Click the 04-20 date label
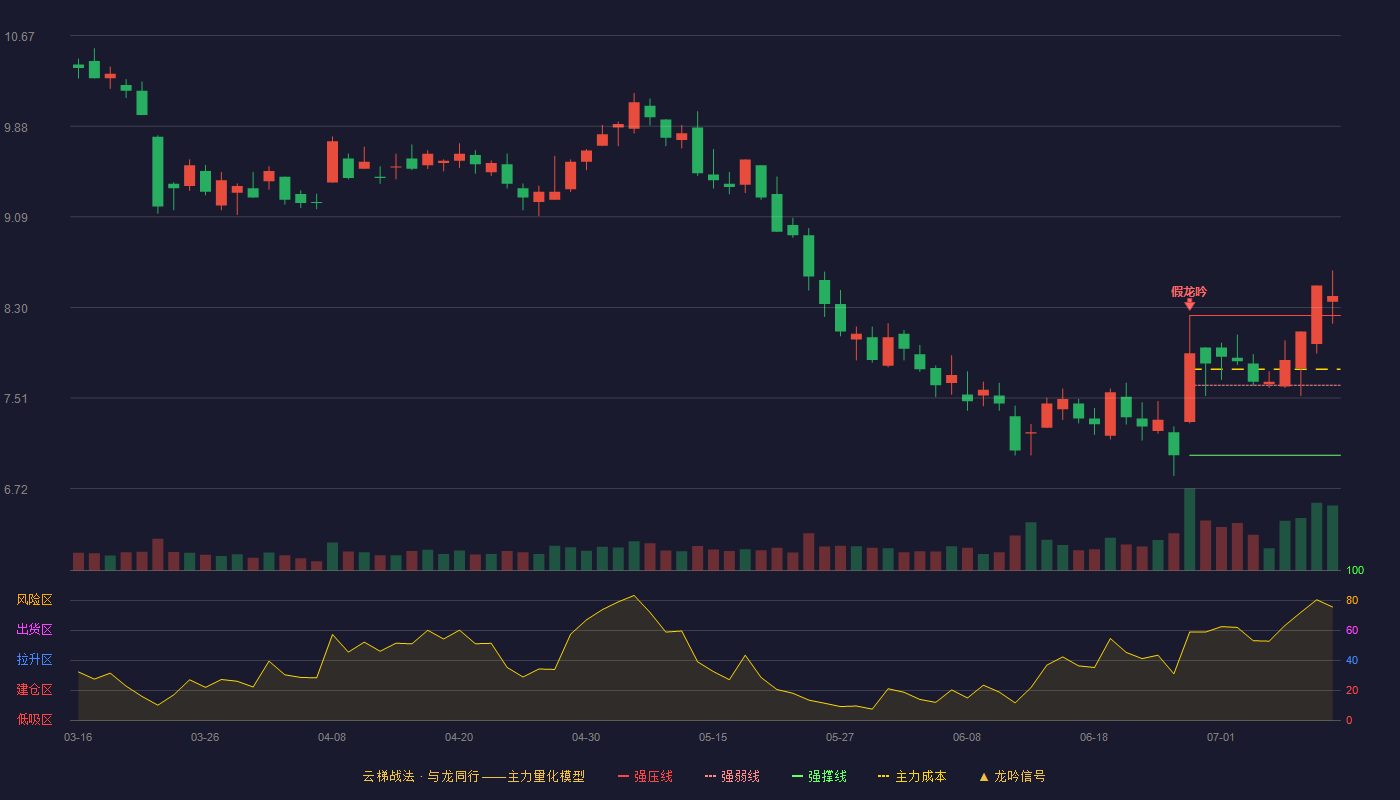1400x800 pixels. pos(459,737)
